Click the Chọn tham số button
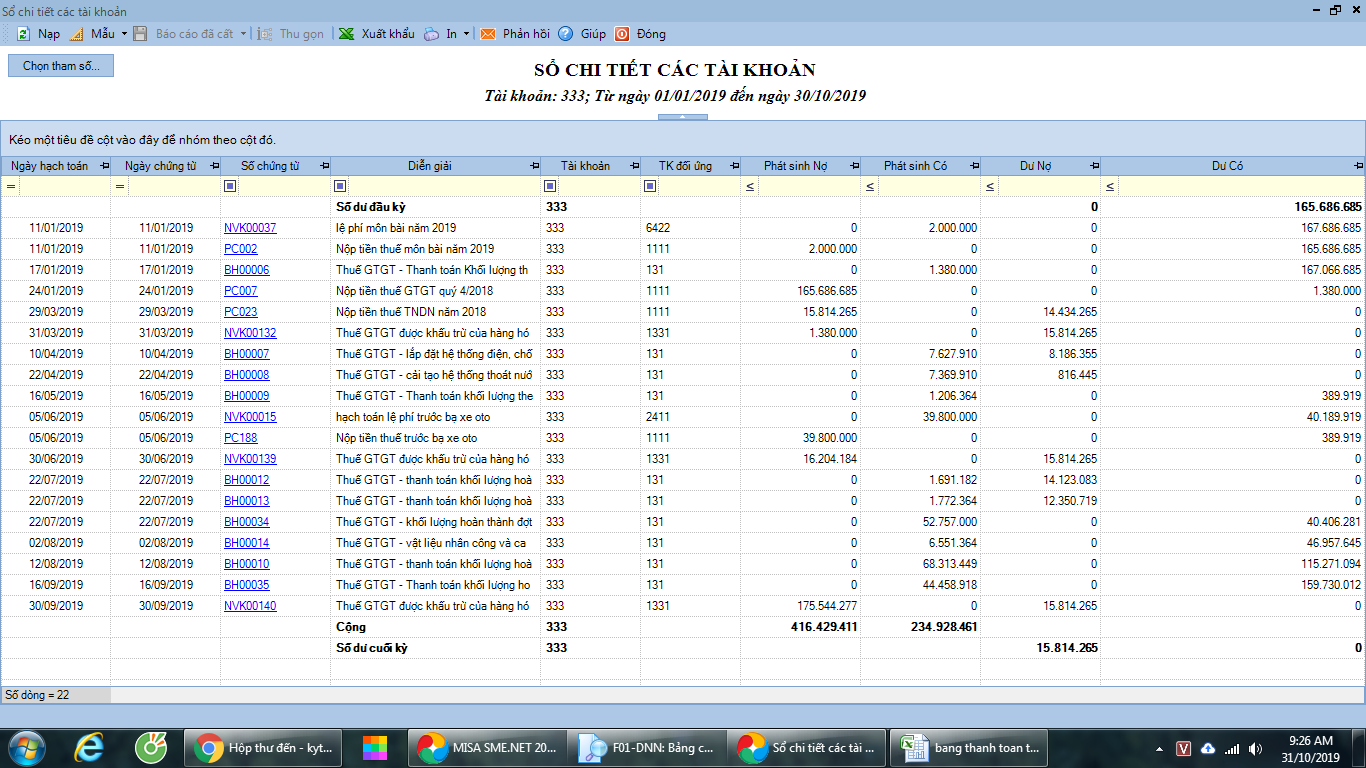Screen dimensions: 1366x768 click(61, 66)
